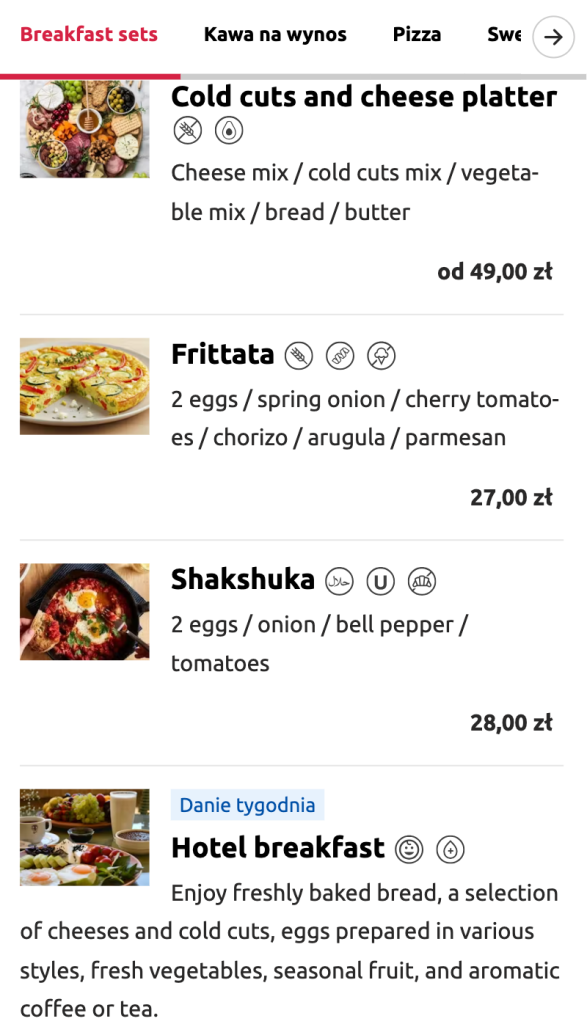The height and width of the screenshot is (1024, 587).
Task: Click the smiley icon next to Hotel breakfast
Action: point(409,847)
